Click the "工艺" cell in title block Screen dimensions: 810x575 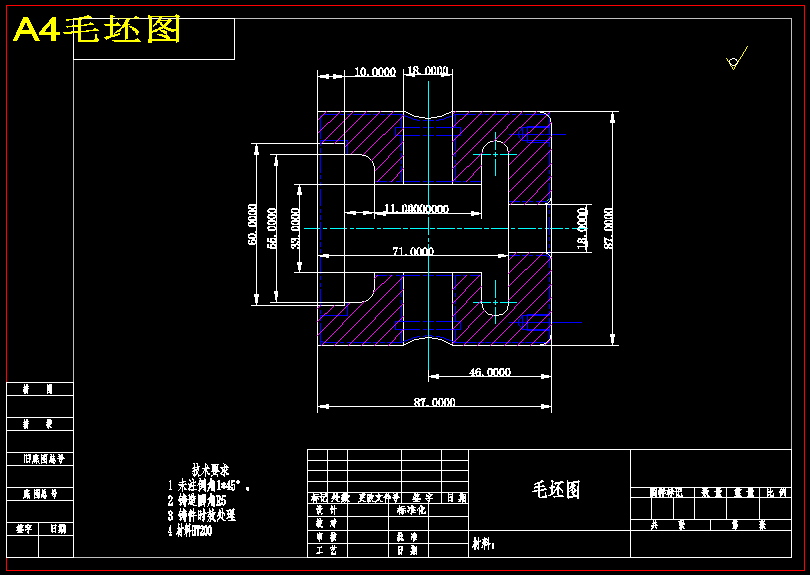click(326, 550)
